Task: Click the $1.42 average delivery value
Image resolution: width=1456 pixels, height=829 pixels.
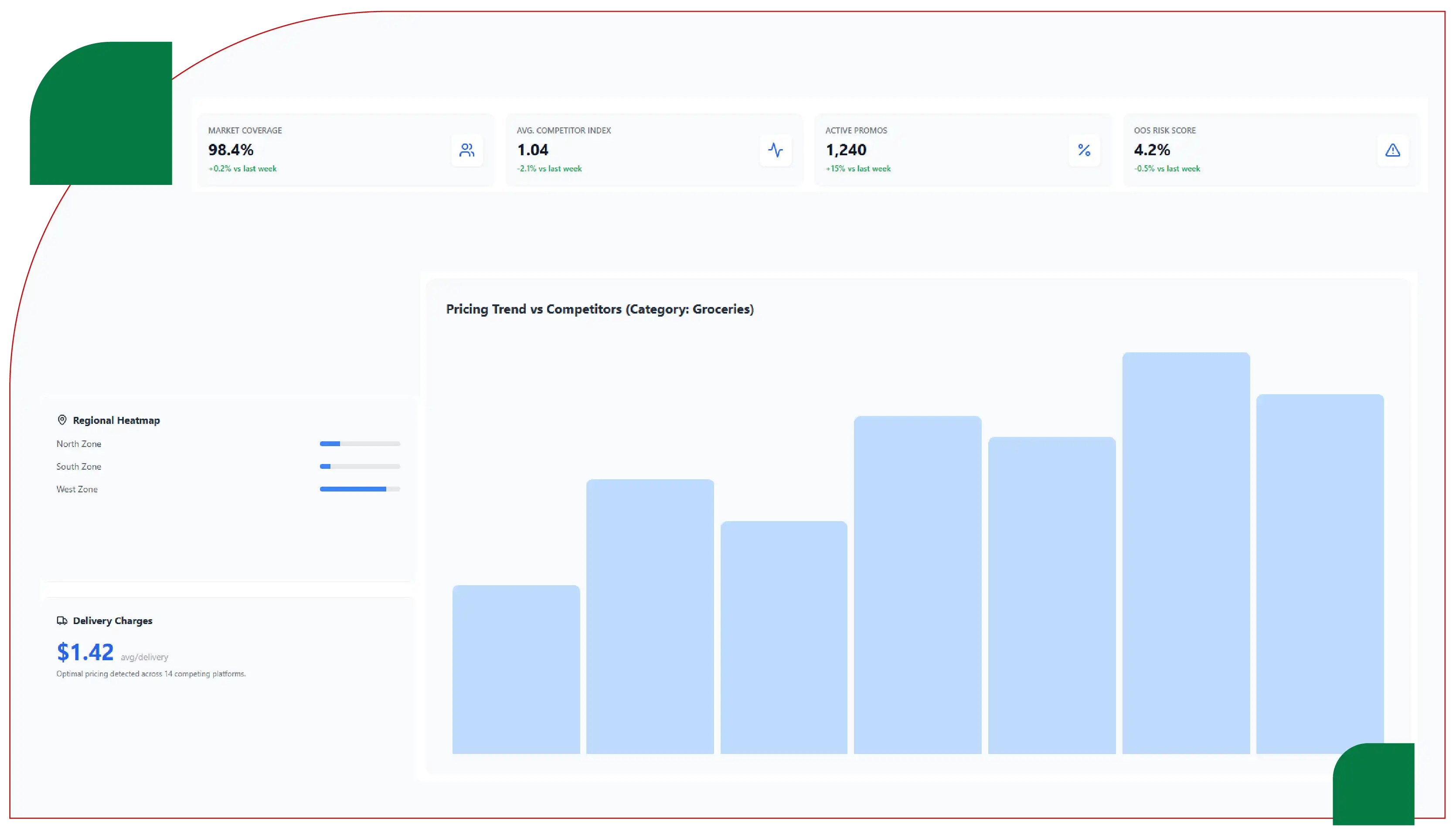Action: coord(85,652)
